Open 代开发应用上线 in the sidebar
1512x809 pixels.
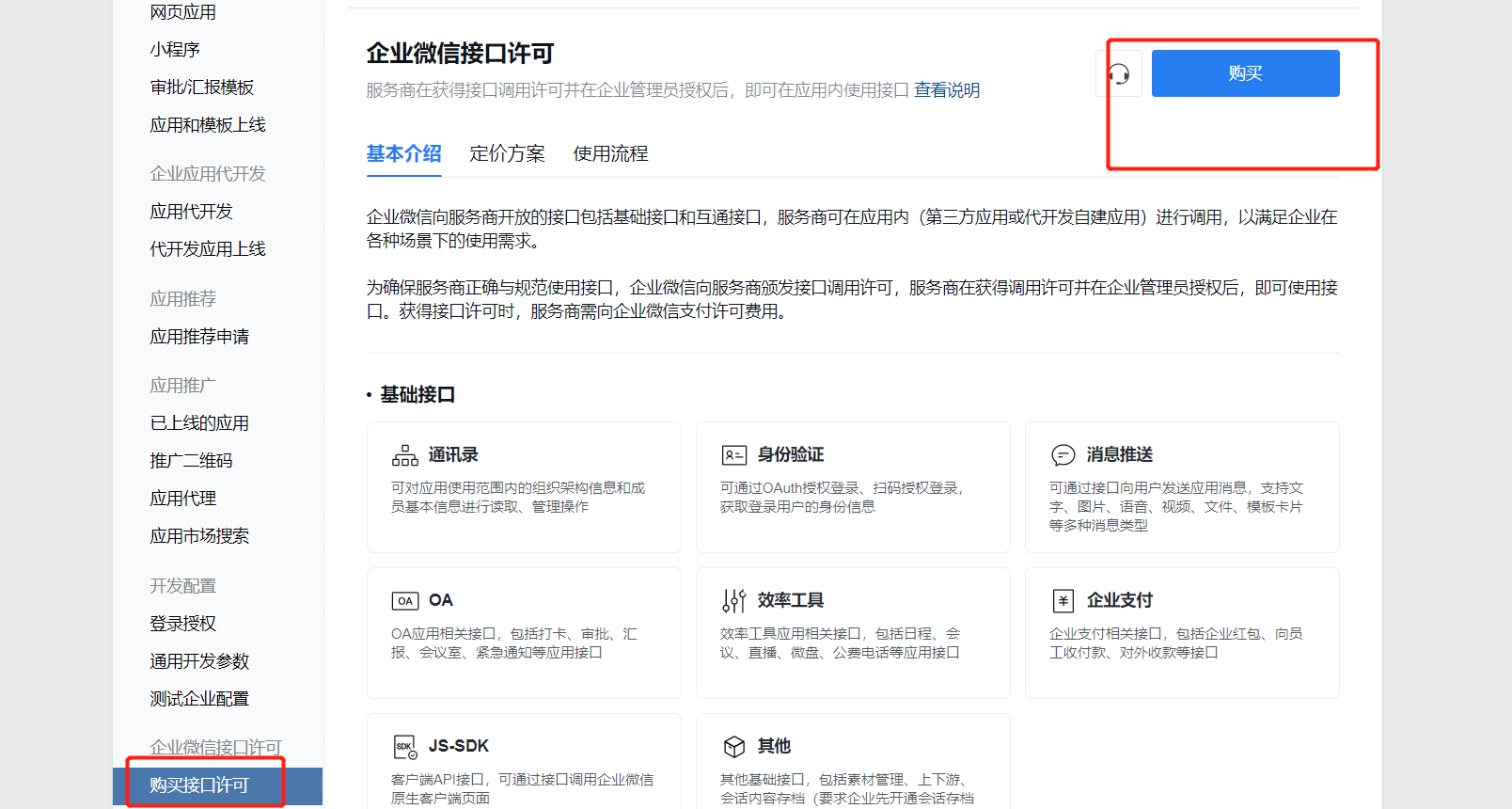[208, 249]
